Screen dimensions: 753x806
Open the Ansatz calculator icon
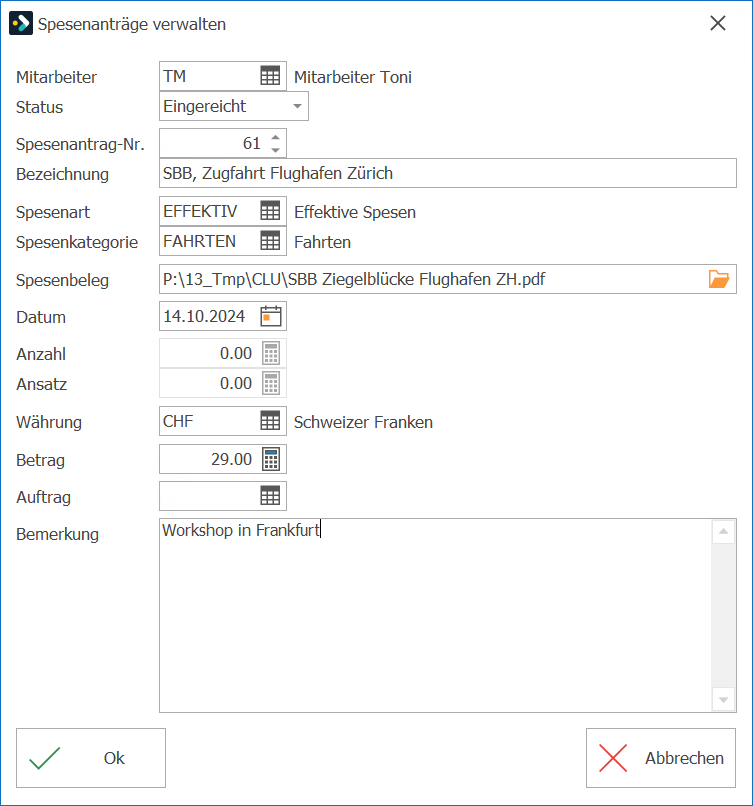(271, 383)
